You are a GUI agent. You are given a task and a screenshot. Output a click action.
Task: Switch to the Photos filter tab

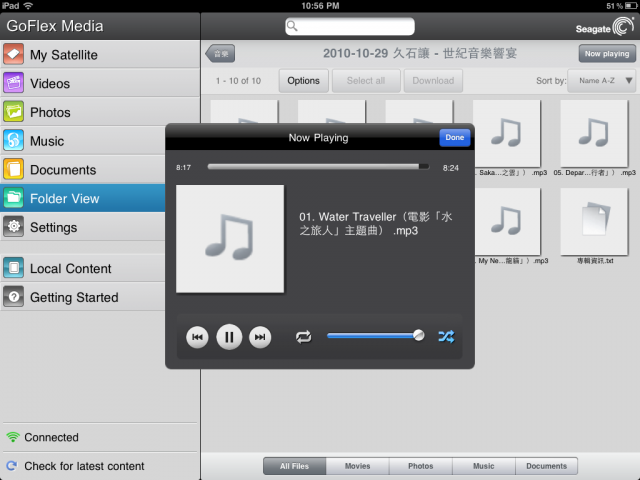point(421,466)
